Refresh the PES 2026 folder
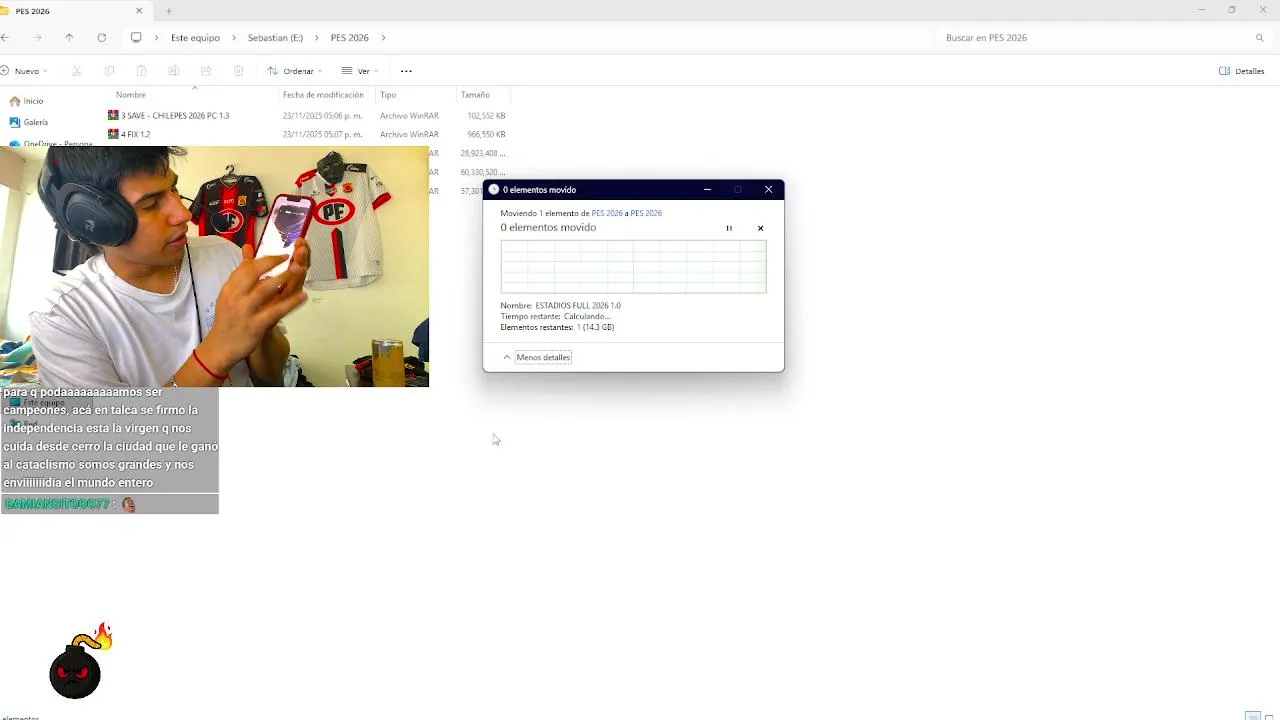1280x720 pixels. click(x=101, y=38)
